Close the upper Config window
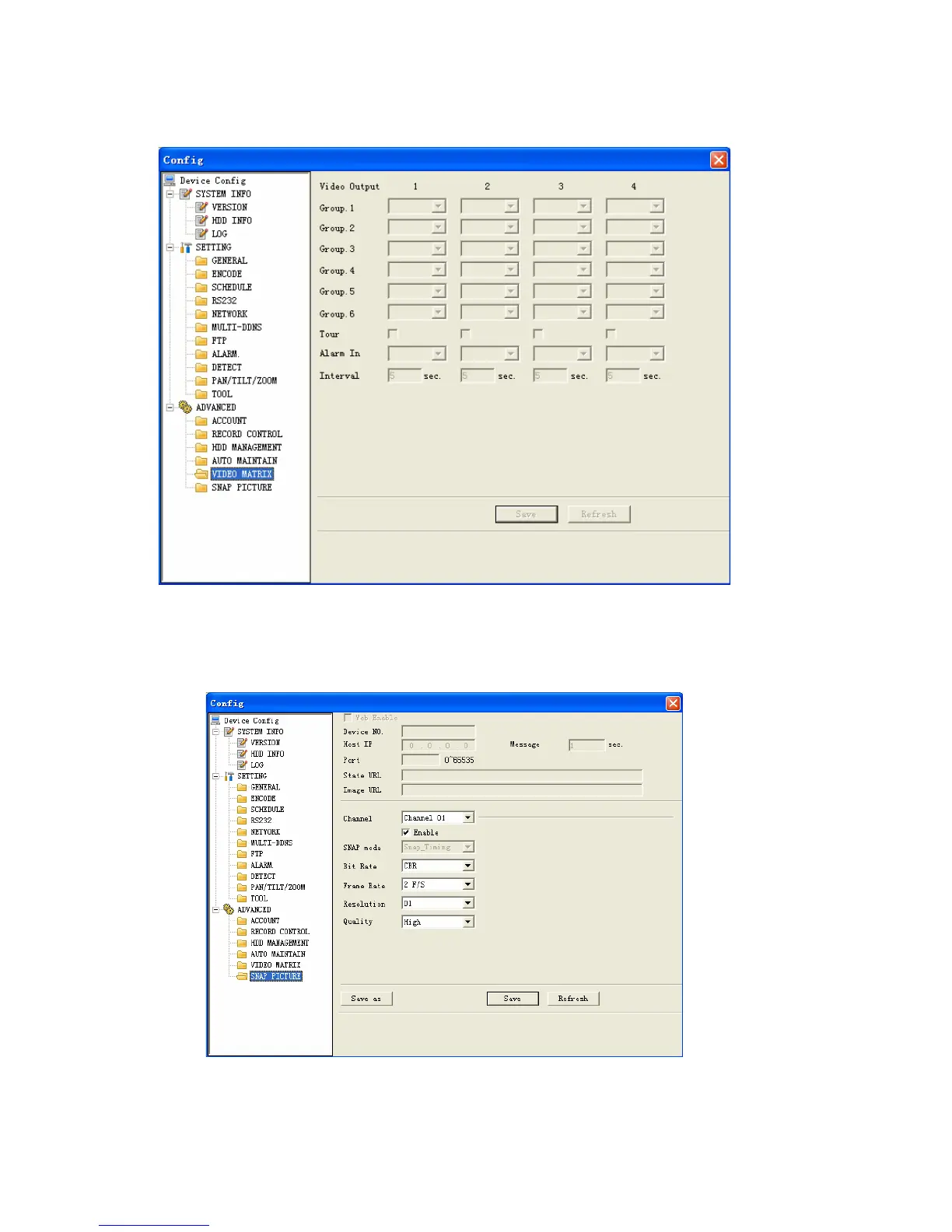Image resolution: width=952 pixels, height=1232 pixels. point(719,159)
